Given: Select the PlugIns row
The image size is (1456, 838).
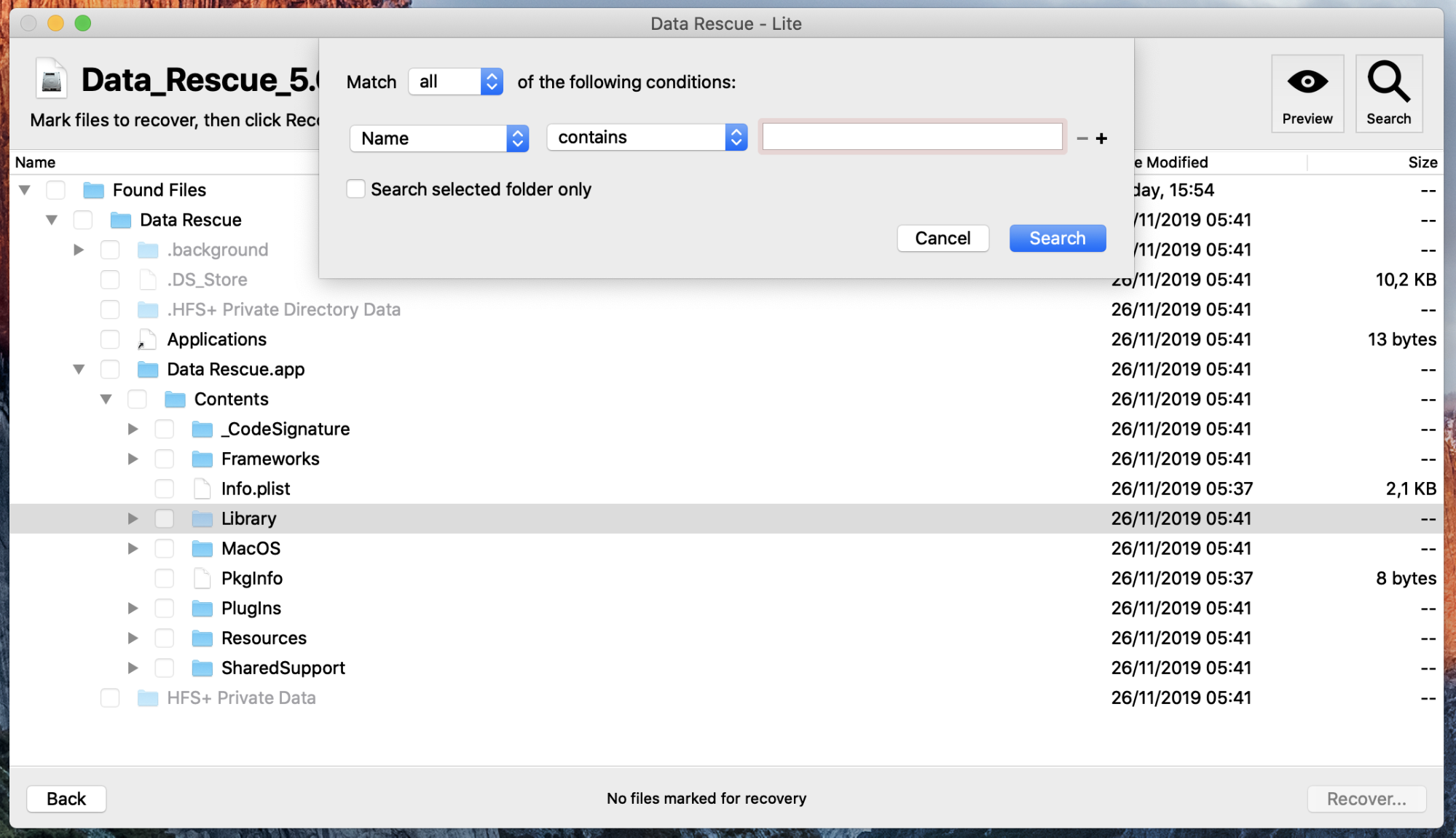Looking at the screenshot, I should point(726,608).
